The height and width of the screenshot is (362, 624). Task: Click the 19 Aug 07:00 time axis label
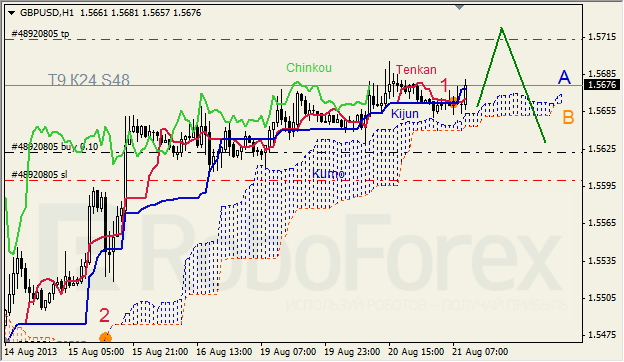pyautogui.click(x=288, y=352)
